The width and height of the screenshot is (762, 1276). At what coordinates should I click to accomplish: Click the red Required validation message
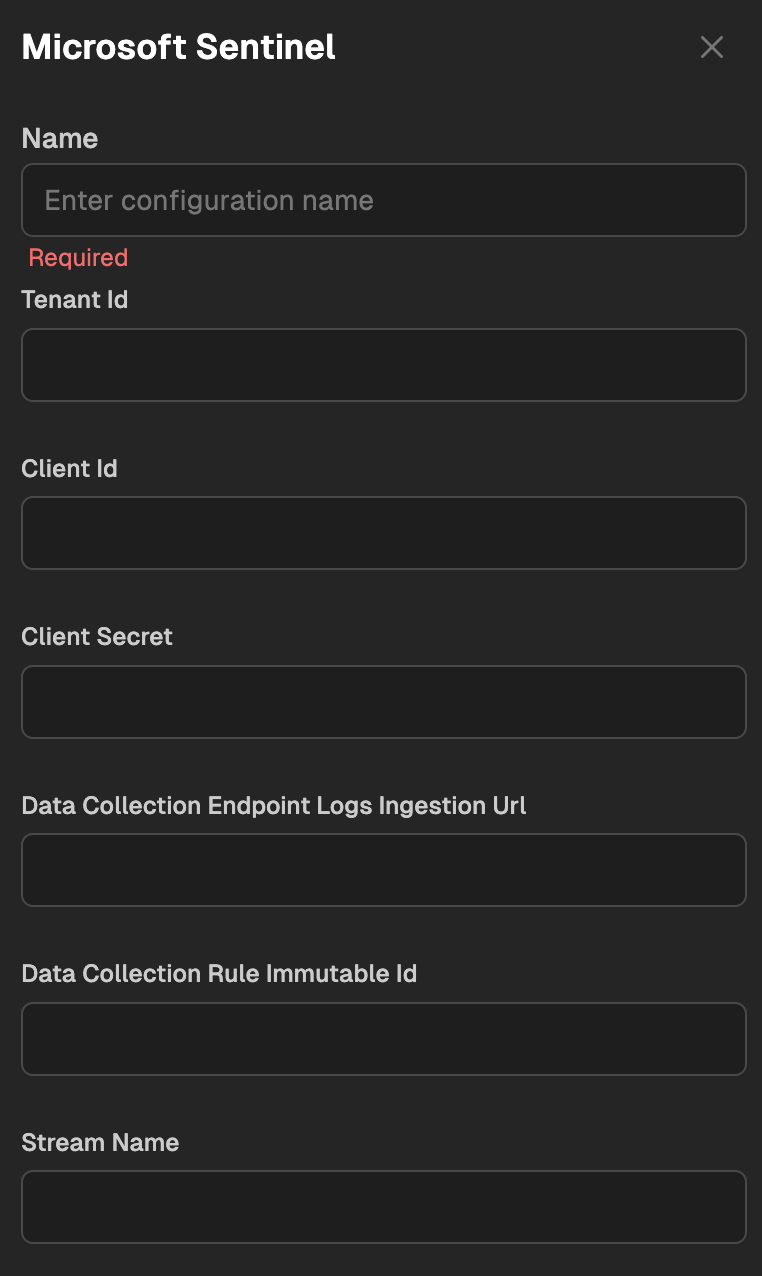78,257
